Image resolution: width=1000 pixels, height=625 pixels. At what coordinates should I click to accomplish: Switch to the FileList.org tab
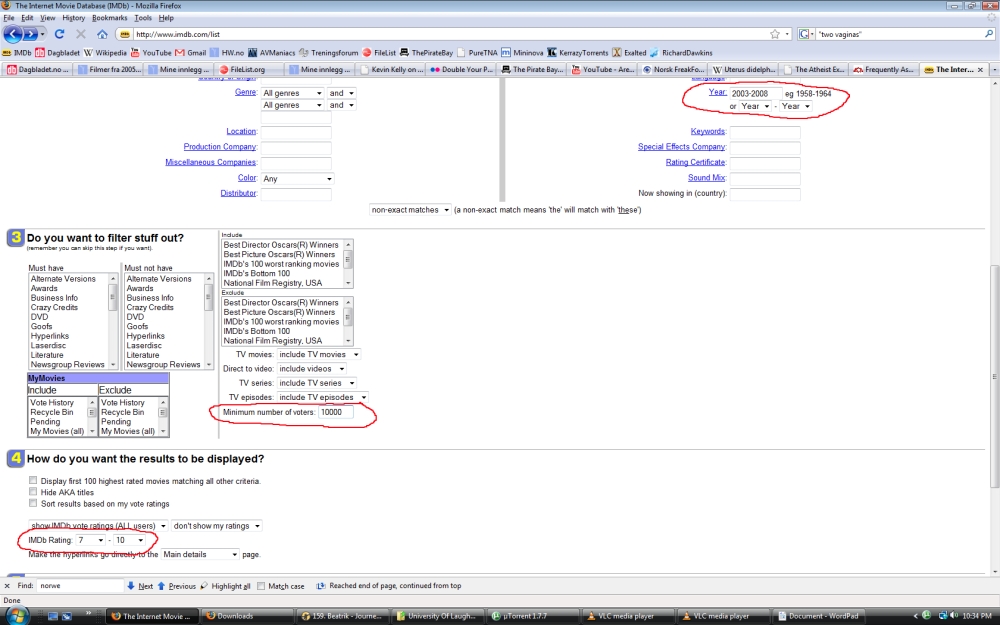click(x=247, y=70)
